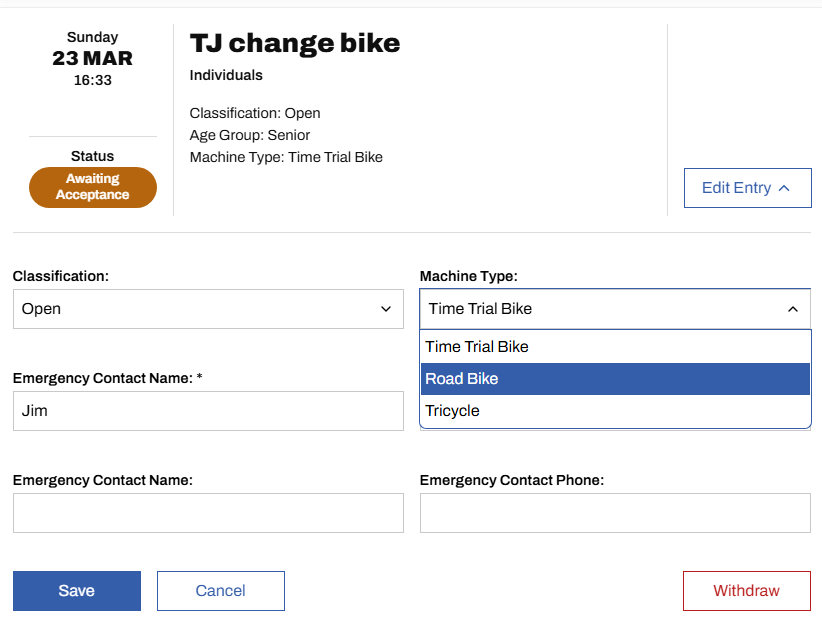Focus the empty Emergency Contact Name field
822x624 pixels.
click(208, 513)
